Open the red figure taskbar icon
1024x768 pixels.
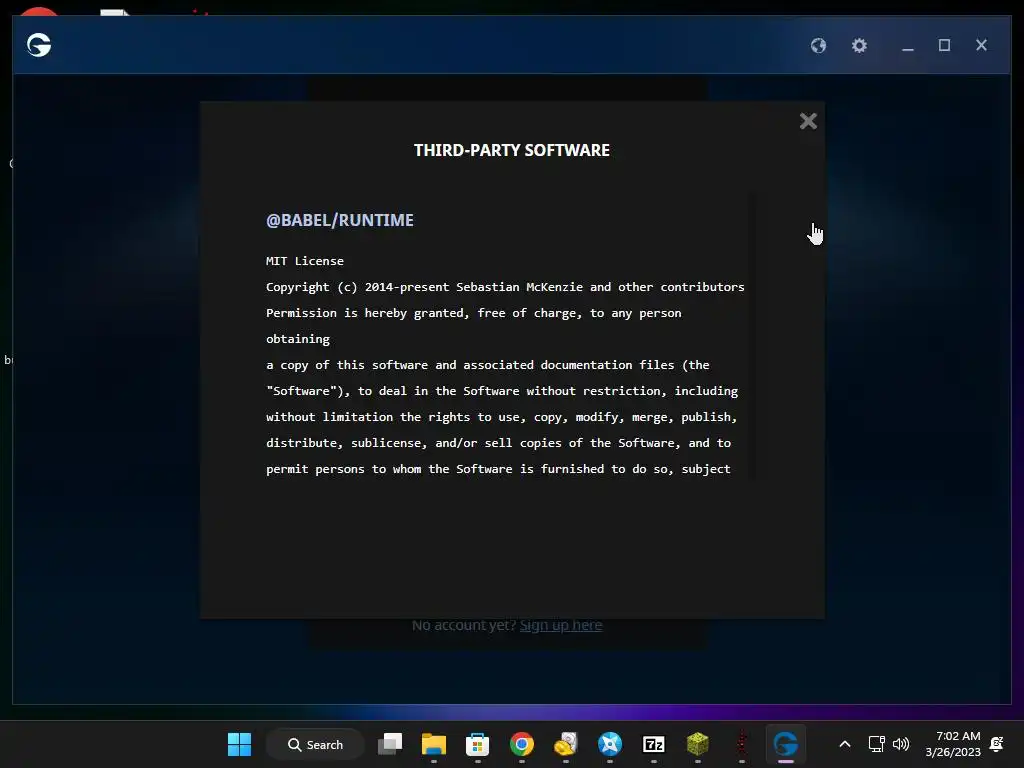click(741, 744)
